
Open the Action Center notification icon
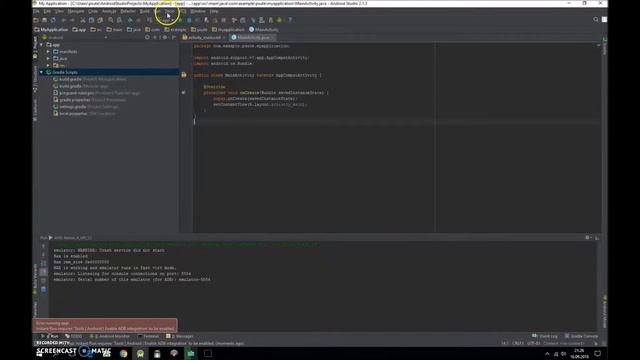tap(598, 353)
